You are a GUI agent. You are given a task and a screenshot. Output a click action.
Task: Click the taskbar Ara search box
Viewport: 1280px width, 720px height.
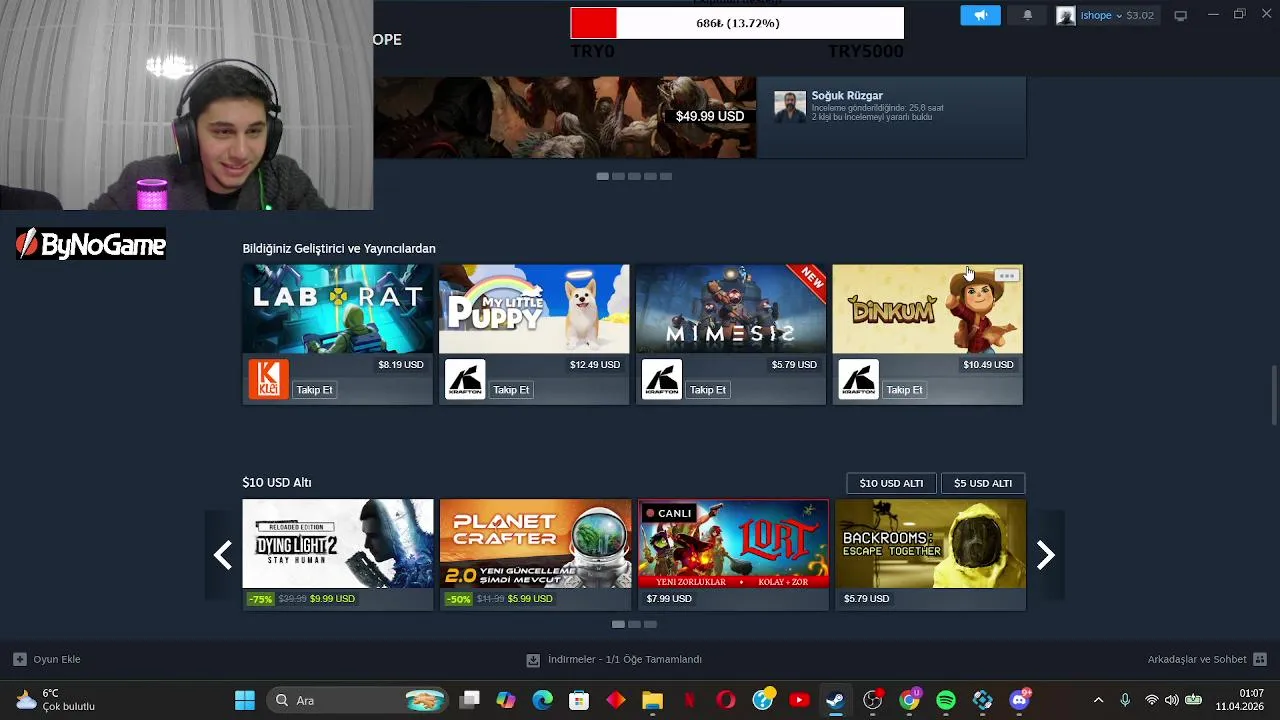pos(358,700)
